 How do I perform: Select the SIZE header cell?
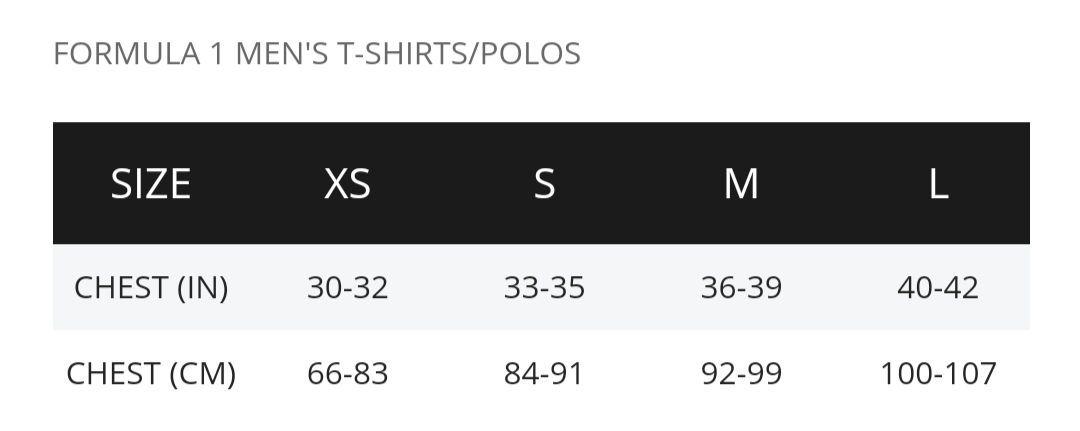[x=150, y=184]
